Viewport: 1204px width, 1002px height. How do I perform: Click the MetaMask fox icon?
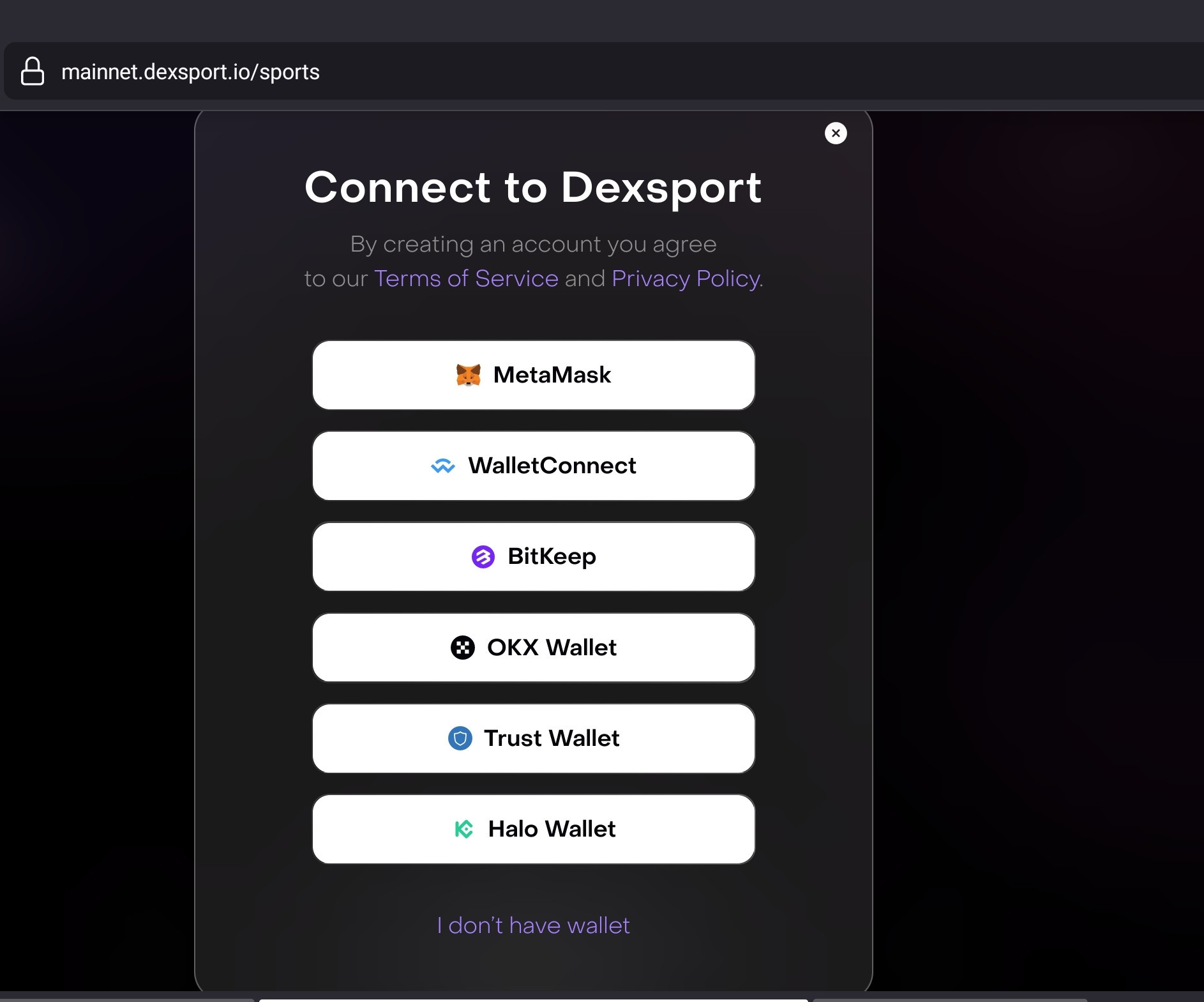(x=469, y=375)
